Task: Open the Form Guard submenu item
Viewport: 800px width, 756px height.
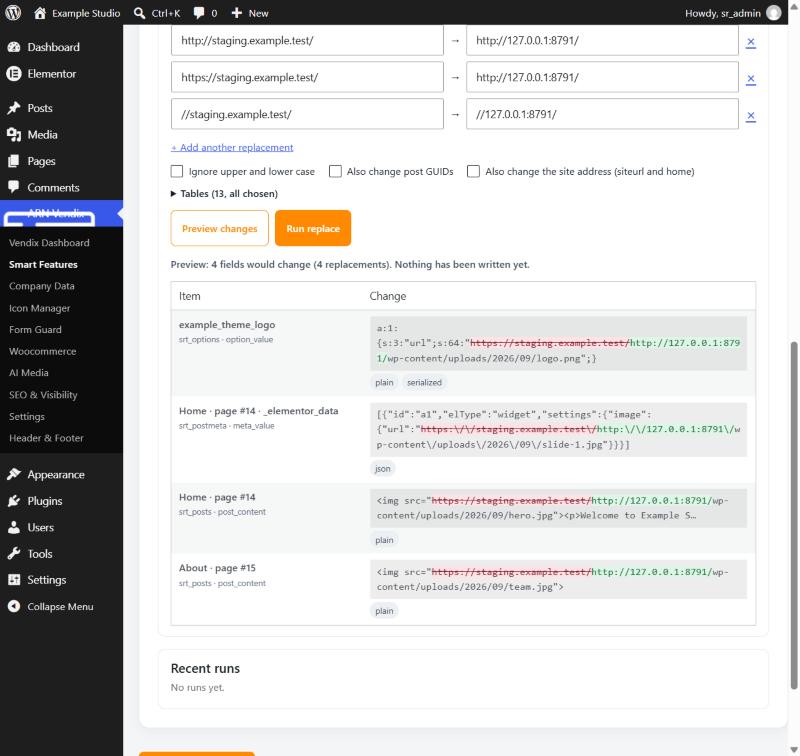Action: pos(35,330)
